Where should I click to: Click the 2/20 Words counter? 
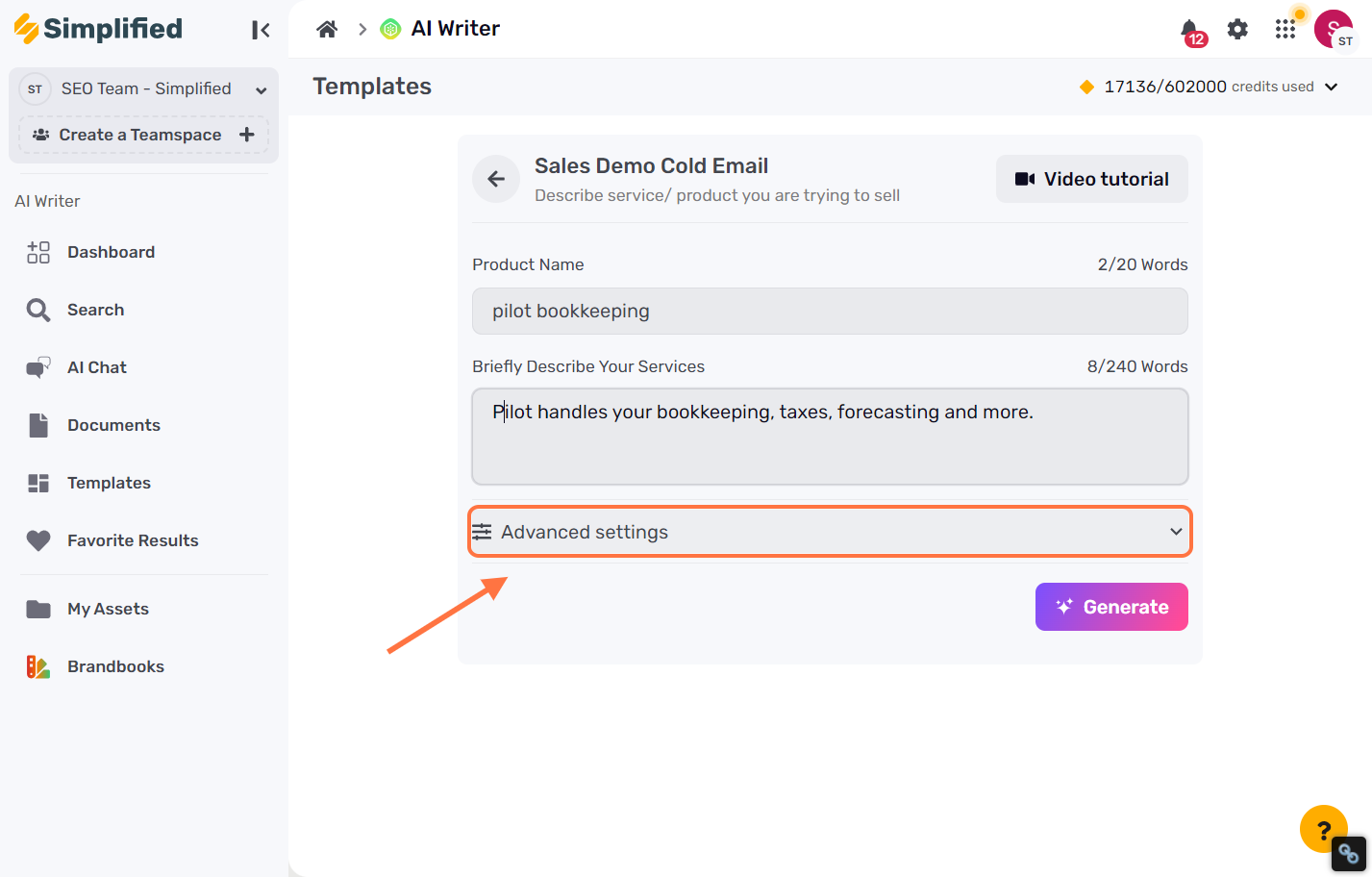[1142, 264]
